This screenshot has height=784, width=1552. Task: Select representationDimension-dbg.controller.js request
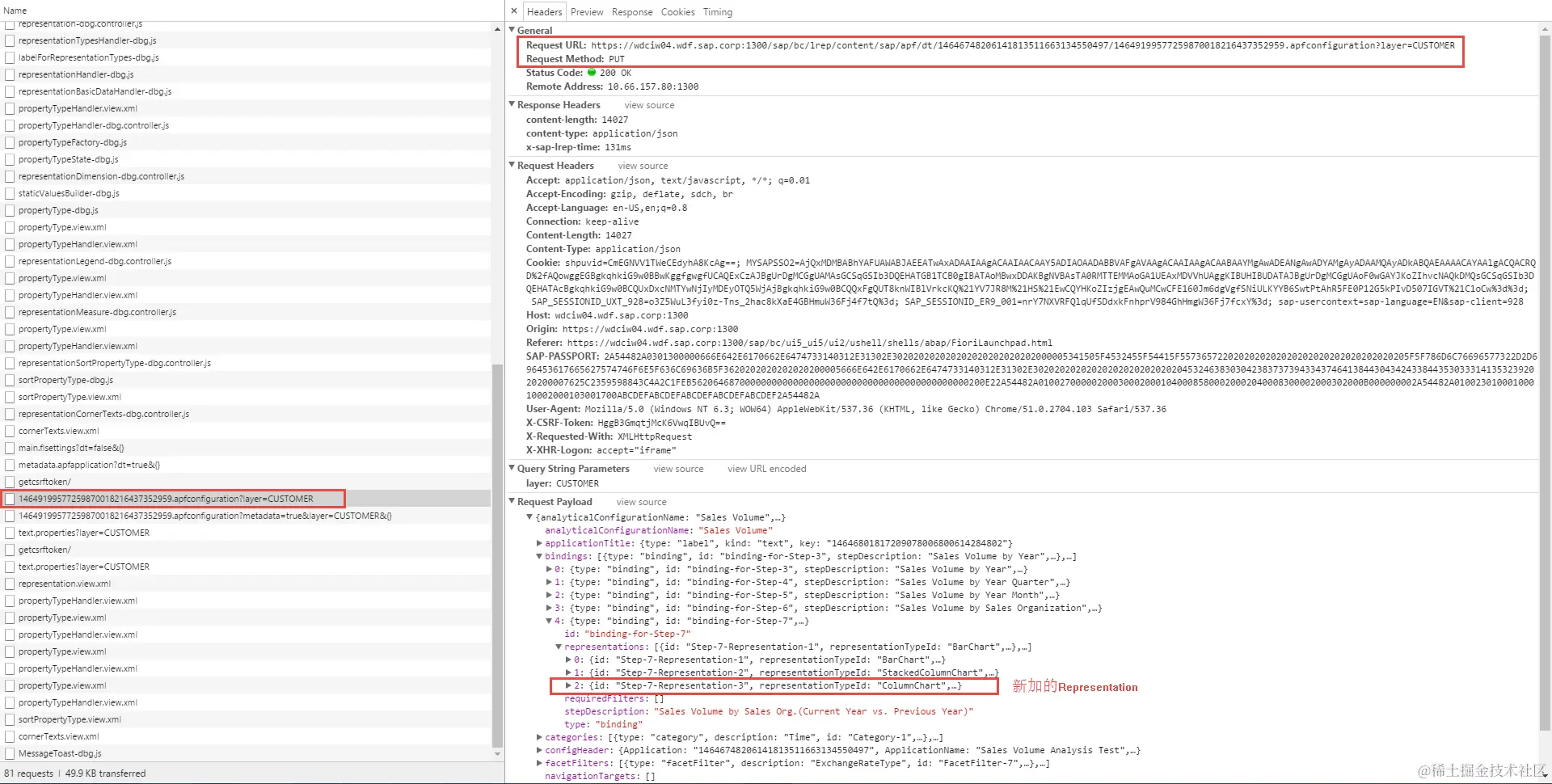[246, 176]
